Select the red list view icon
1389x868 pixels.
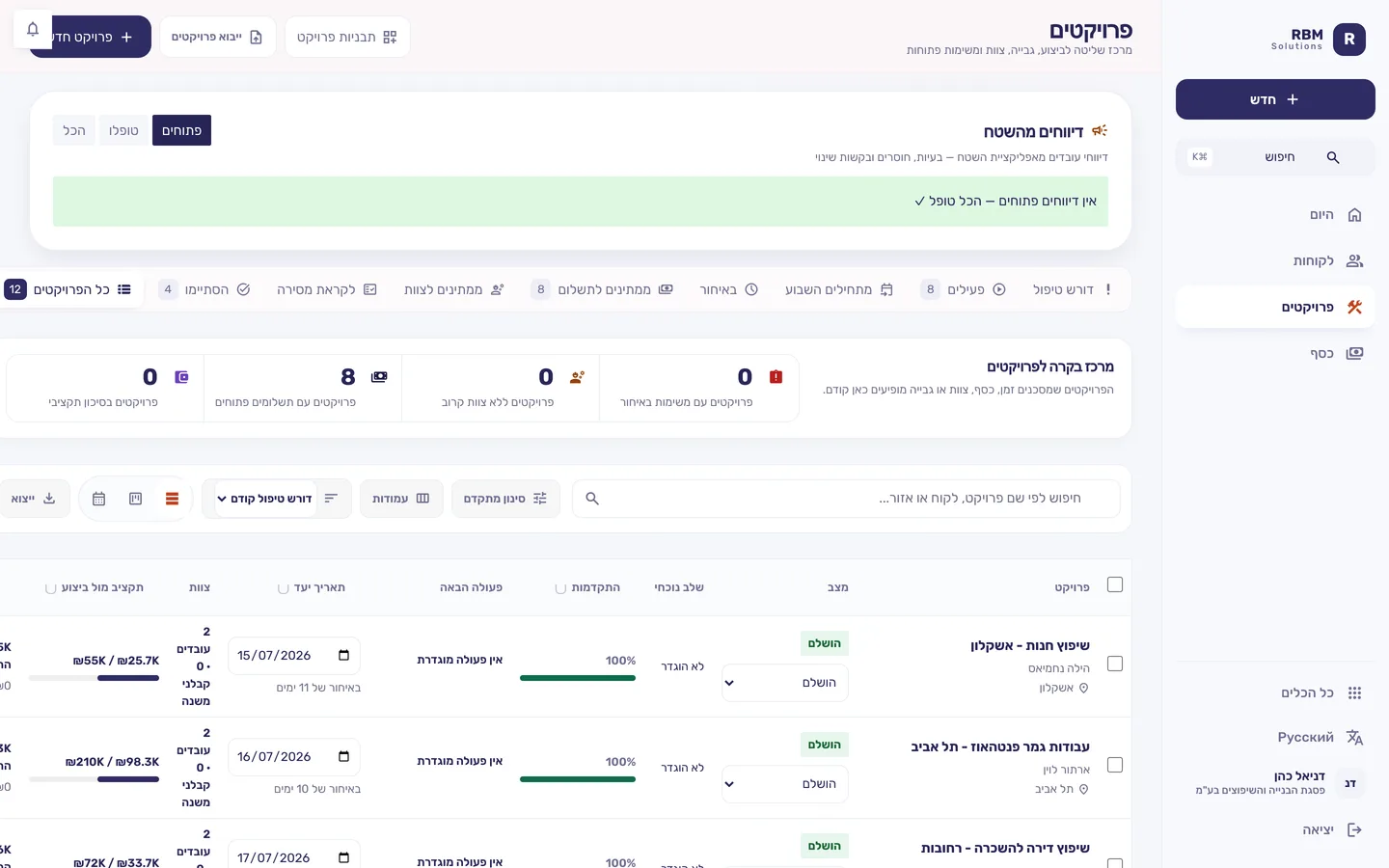(x=173, y=499)
